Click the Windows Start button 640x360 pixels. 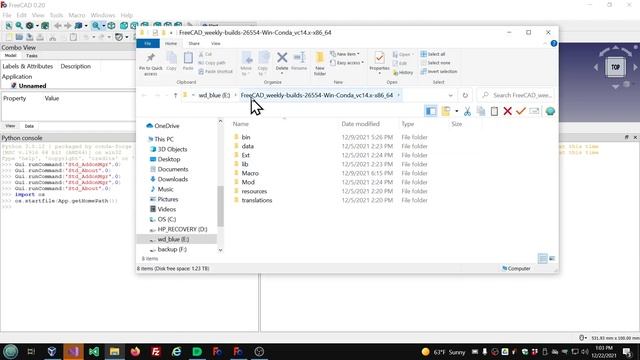click(11, 351)
